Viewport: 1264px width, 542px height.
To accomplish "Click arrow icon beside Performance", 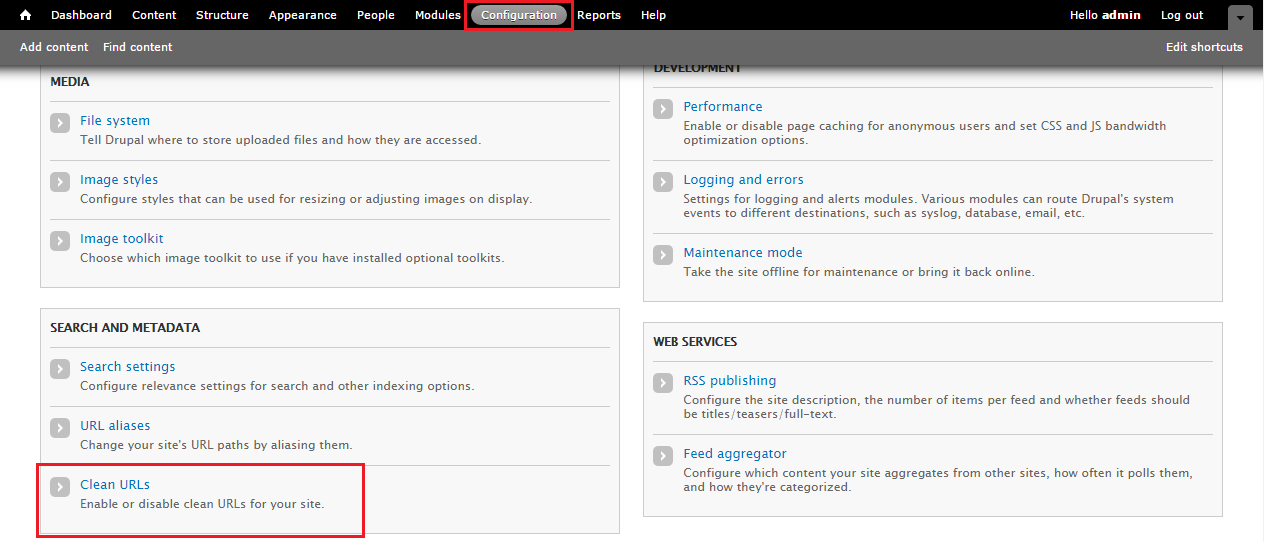I will click(x=663, y=109).
